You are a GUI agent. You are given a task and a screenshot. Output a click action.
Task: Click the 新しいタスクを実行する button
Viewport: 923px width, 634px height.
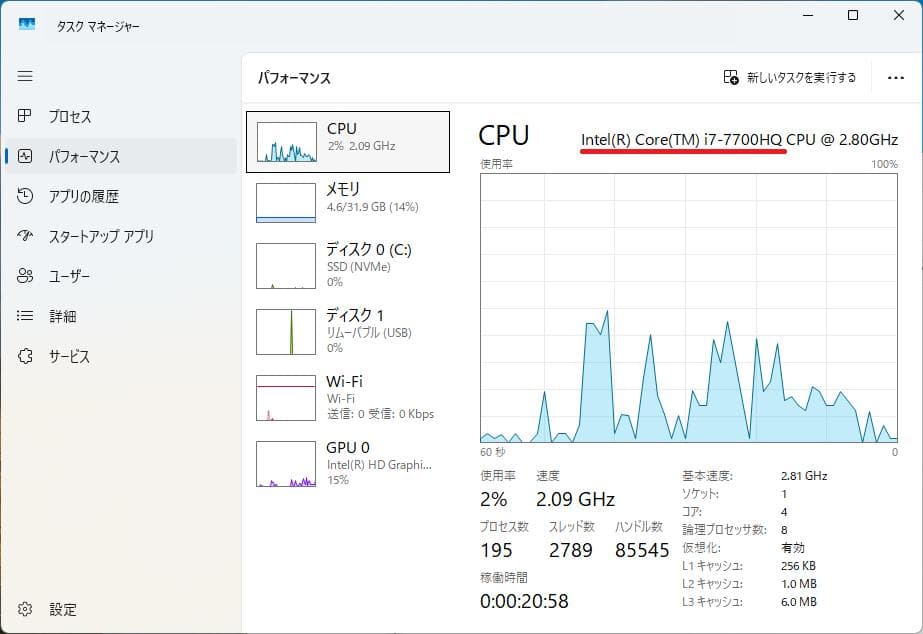790,77
